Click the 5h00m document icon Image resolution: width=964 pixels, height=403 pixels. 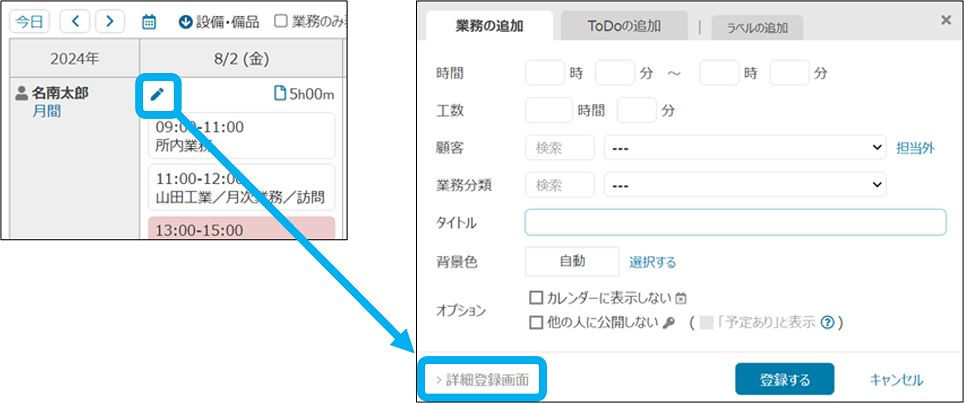(280, 94)
